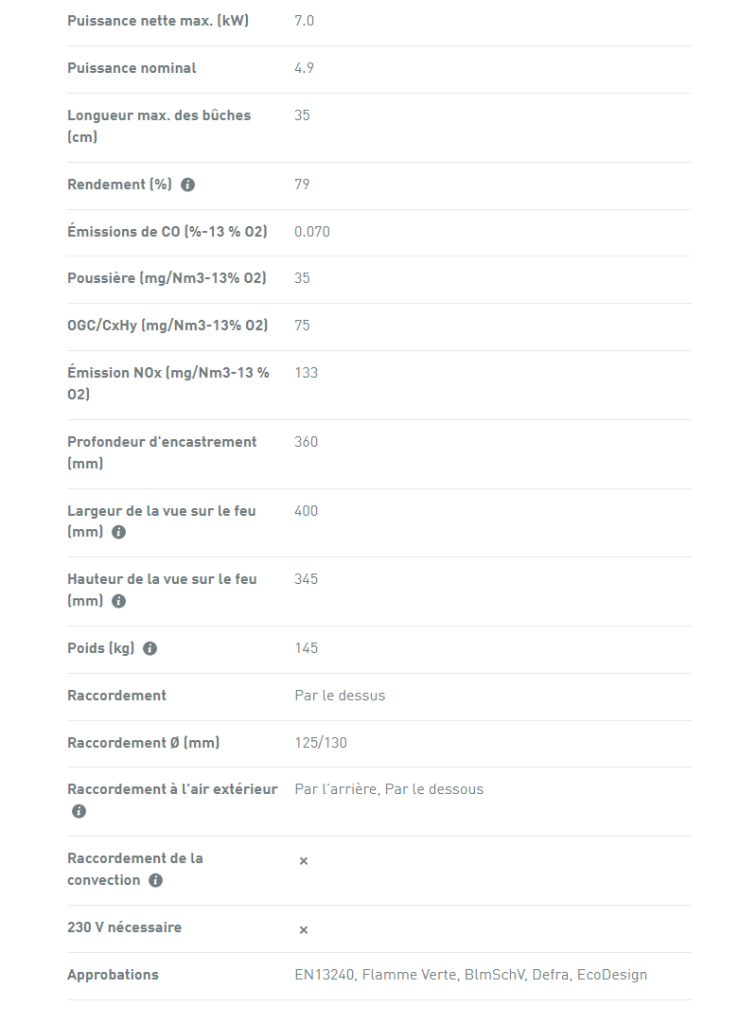Viewport: 739px width, 1024px height.
Task: Show info tooltip next to Poids (kg)
Action: pyautogui.click(x=149, y=648)
